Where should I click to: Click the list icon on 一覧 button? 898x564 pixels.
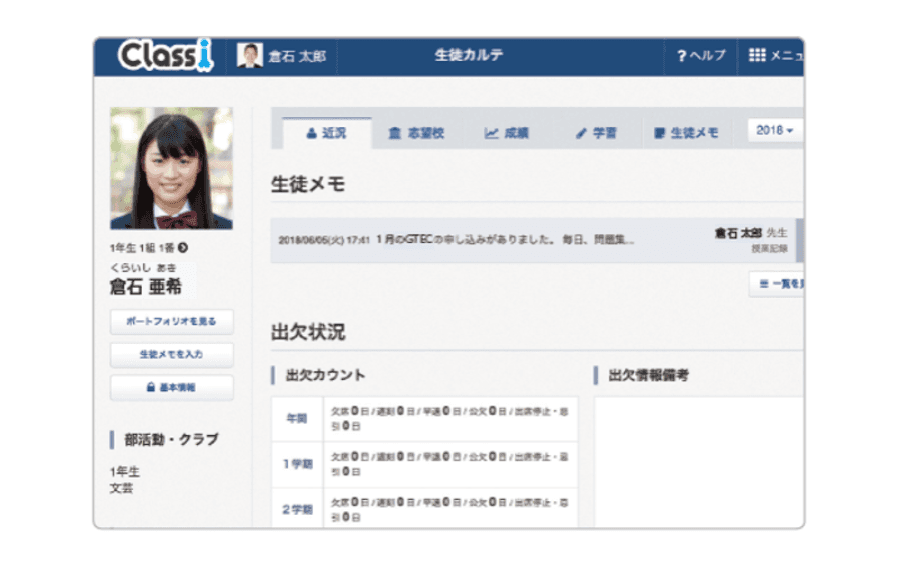click(x=763, y=284)
